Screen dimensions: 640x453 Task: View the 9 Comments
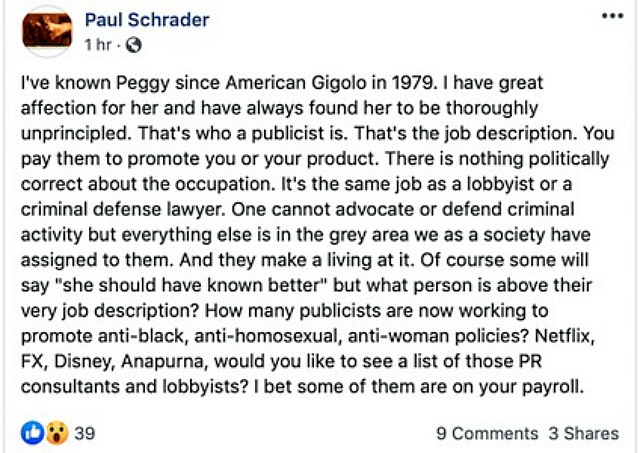click(487, 433)
